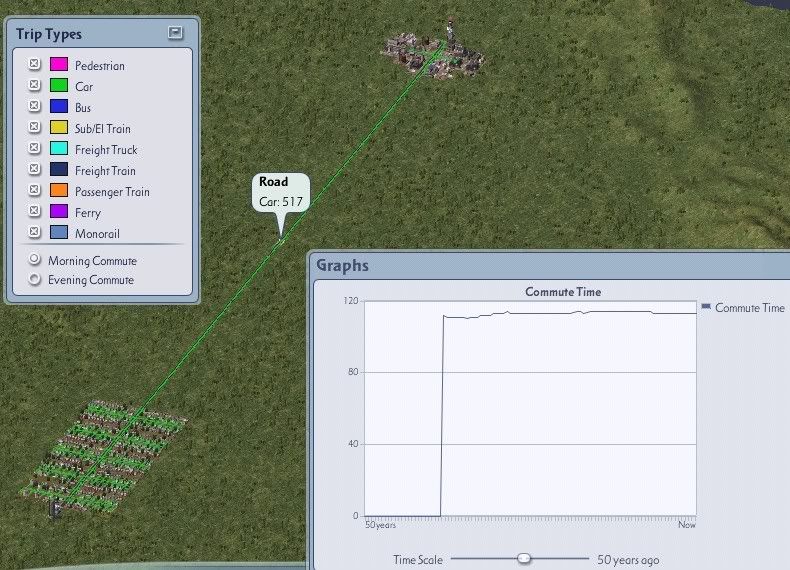Select the Morning Commute radio button

click(x=34, y=259)
